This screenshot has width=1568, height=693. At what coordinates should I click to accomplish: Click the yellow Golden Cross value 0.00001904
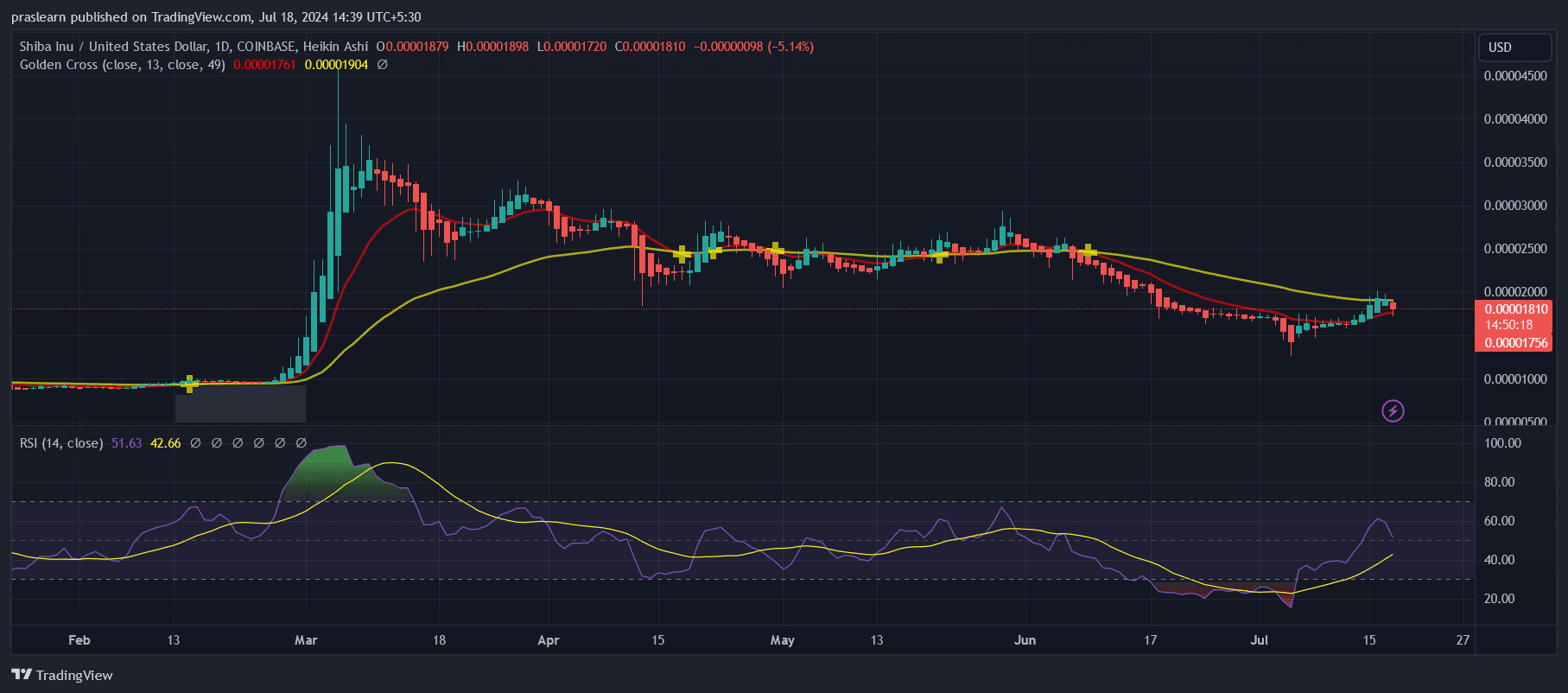click(336, 65)
